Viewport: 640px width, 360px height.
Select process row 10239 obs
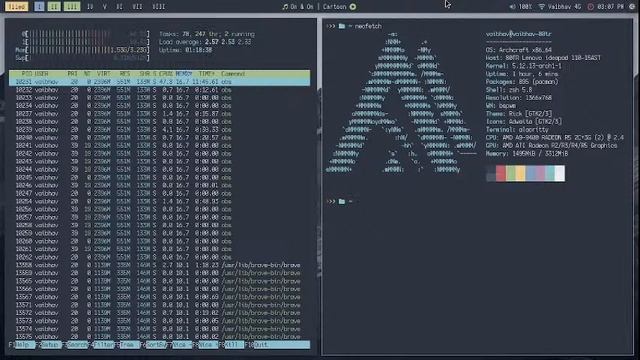pyautogui.click(x=160, y=130)
